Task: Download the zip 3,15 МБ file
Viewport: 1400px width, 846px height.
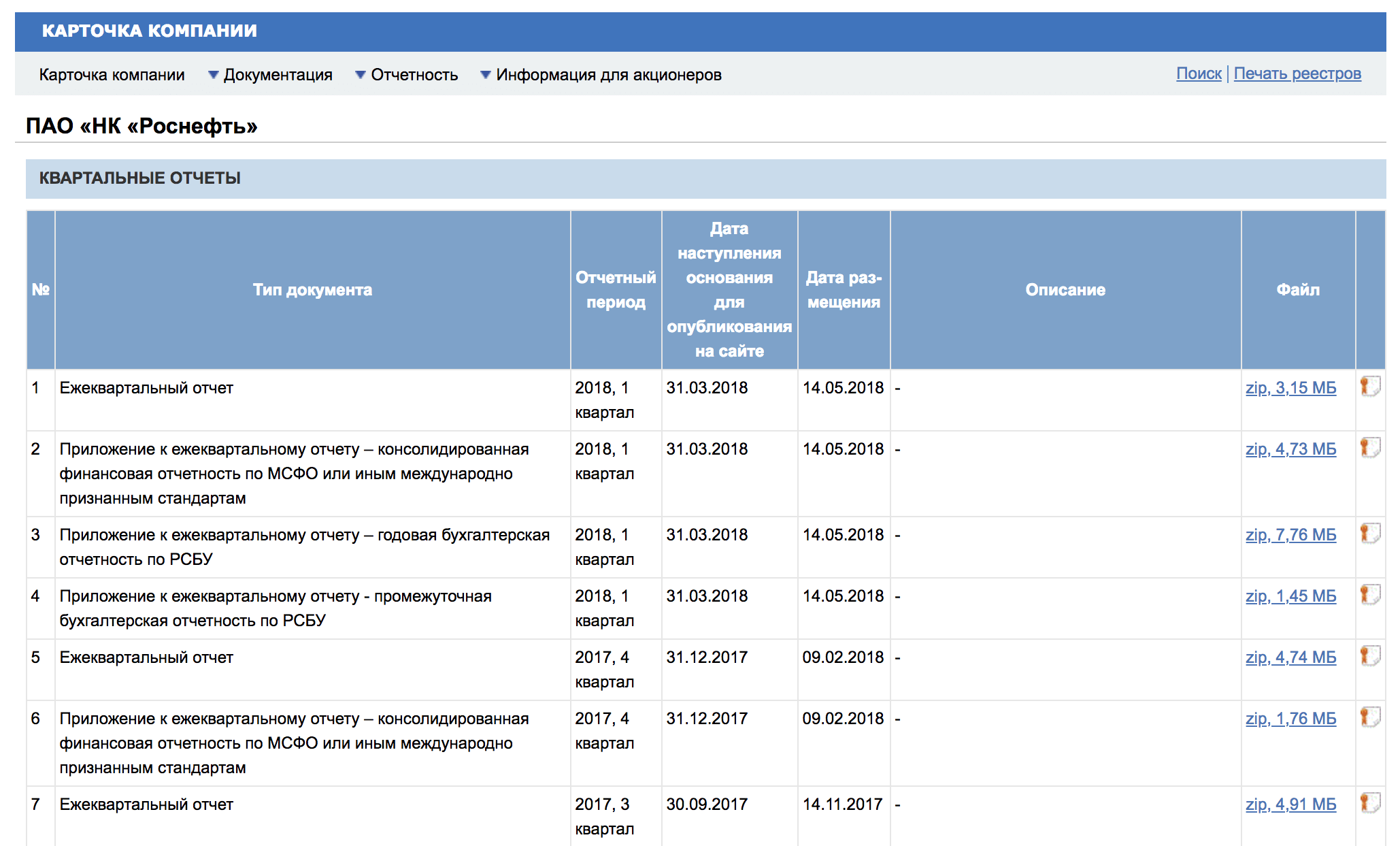Action: (x=1290, y=388)
